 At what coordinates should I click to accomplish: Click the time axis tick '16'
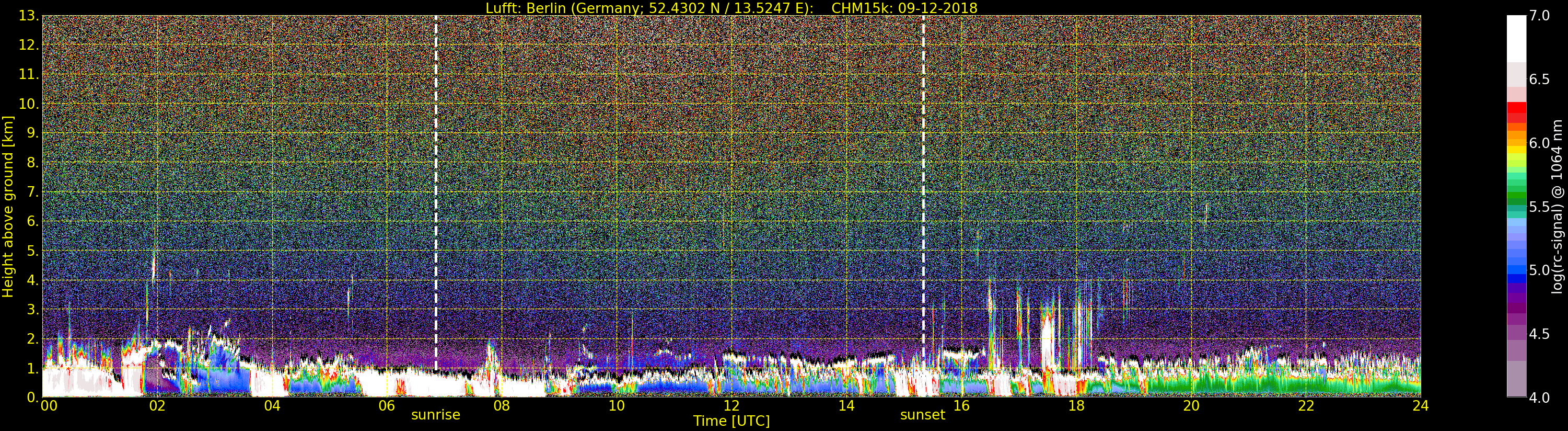pyautogui.click(x=961, y=406)
